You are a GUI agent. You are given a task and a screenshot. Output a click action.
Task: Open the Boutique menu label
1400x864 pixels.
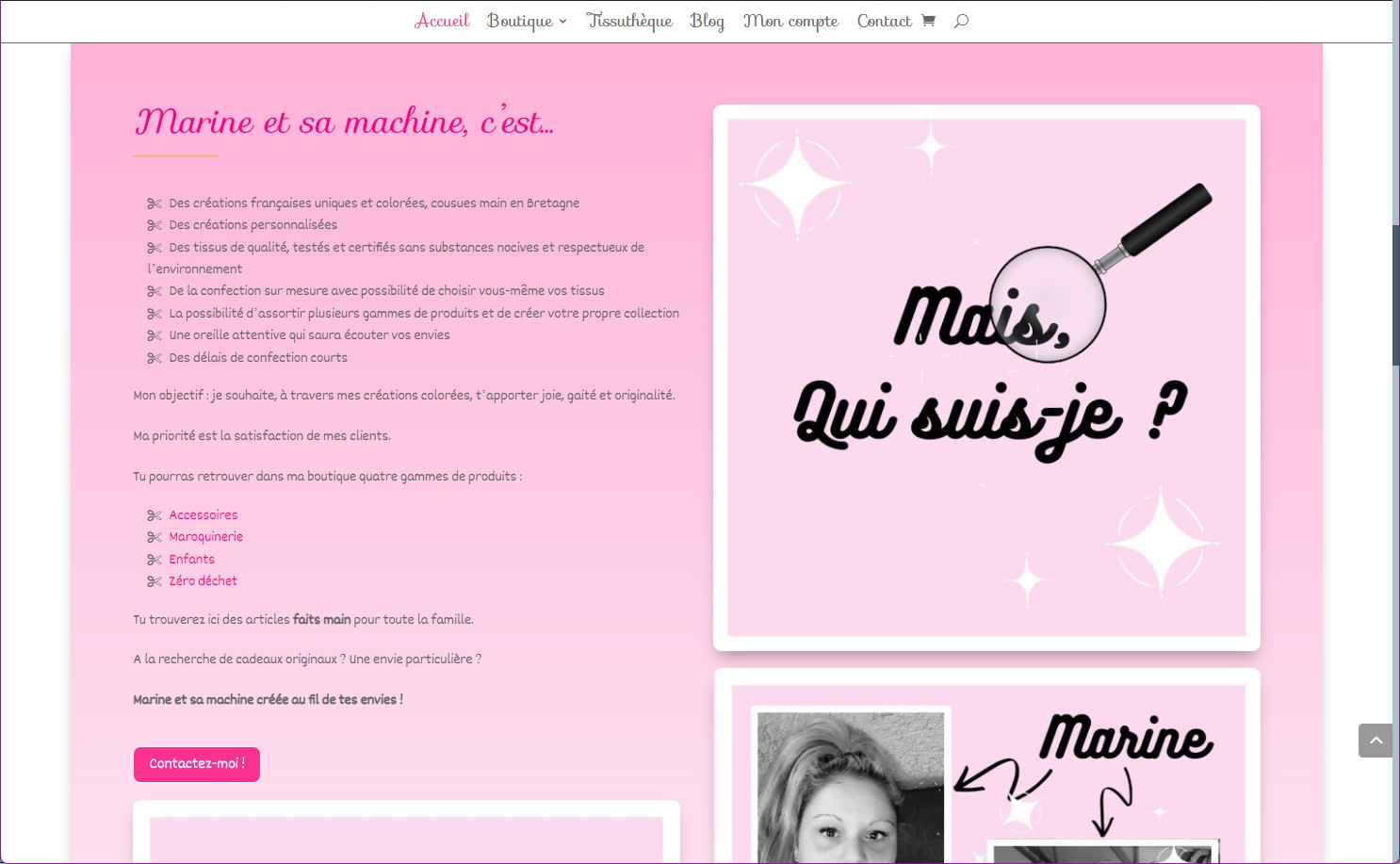tap(519, 21)
